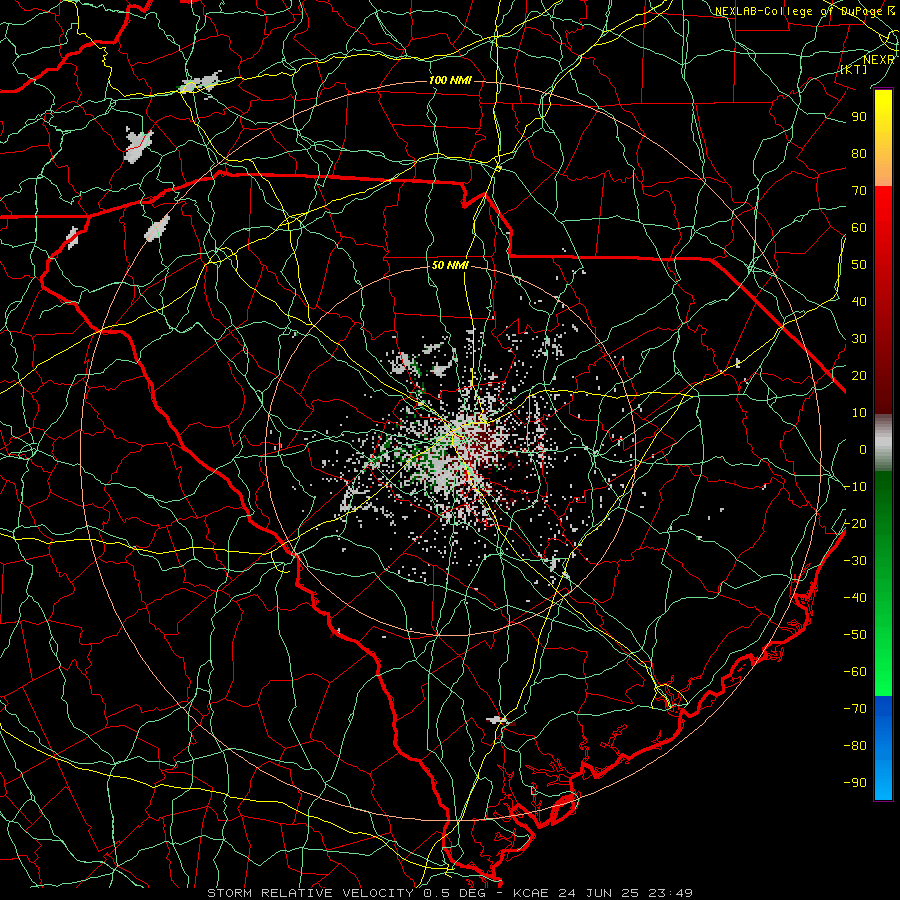Click the 23:49 timestamp

tap(670, 893)
